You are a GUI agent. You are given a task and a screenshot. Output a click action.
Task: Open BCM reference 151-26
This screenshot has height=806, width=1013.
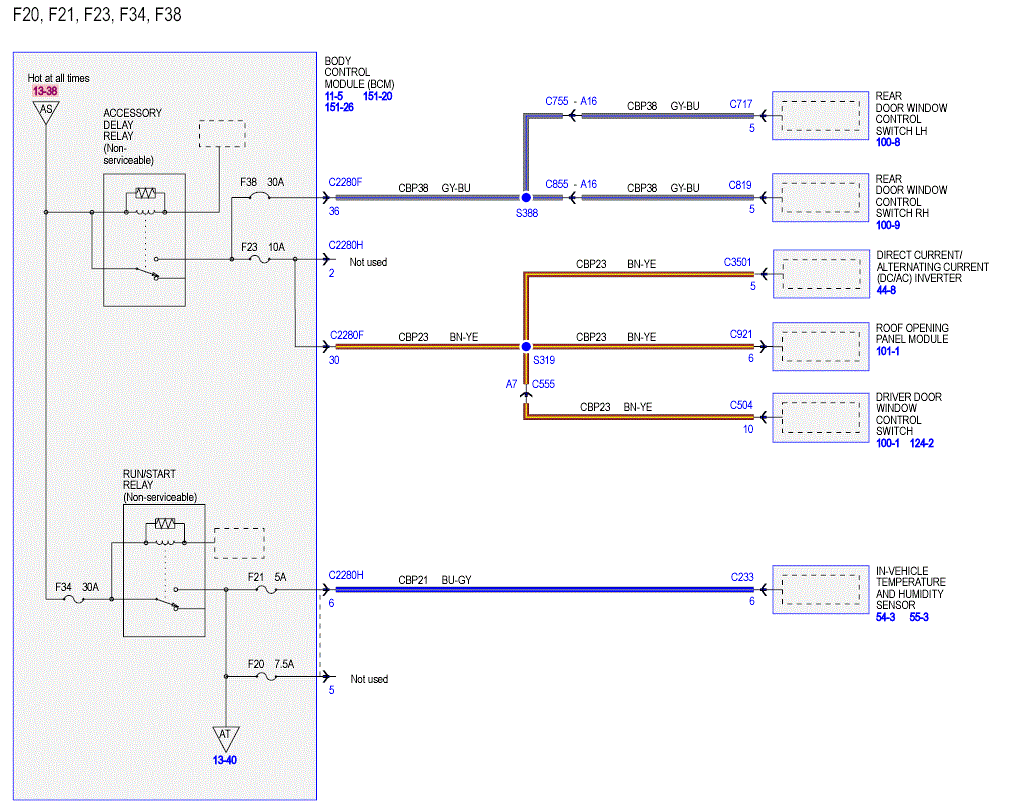pyautogui.click(x=339, y=107)
